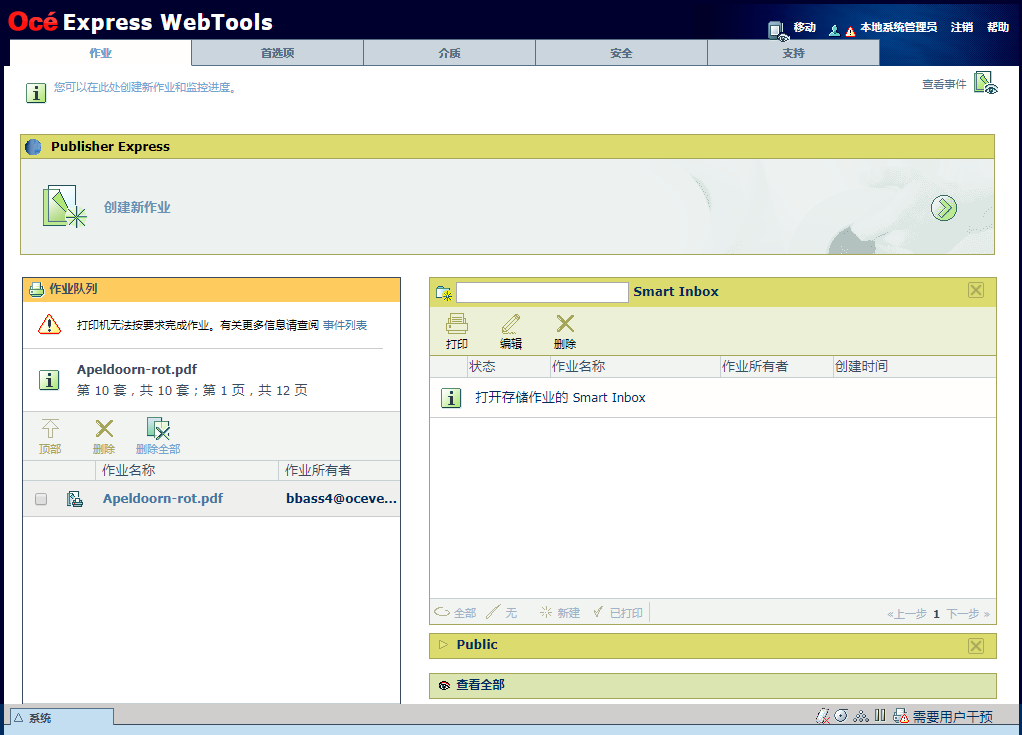
Task: Click the printer warning status icon
Action: [x=901, y=716]
